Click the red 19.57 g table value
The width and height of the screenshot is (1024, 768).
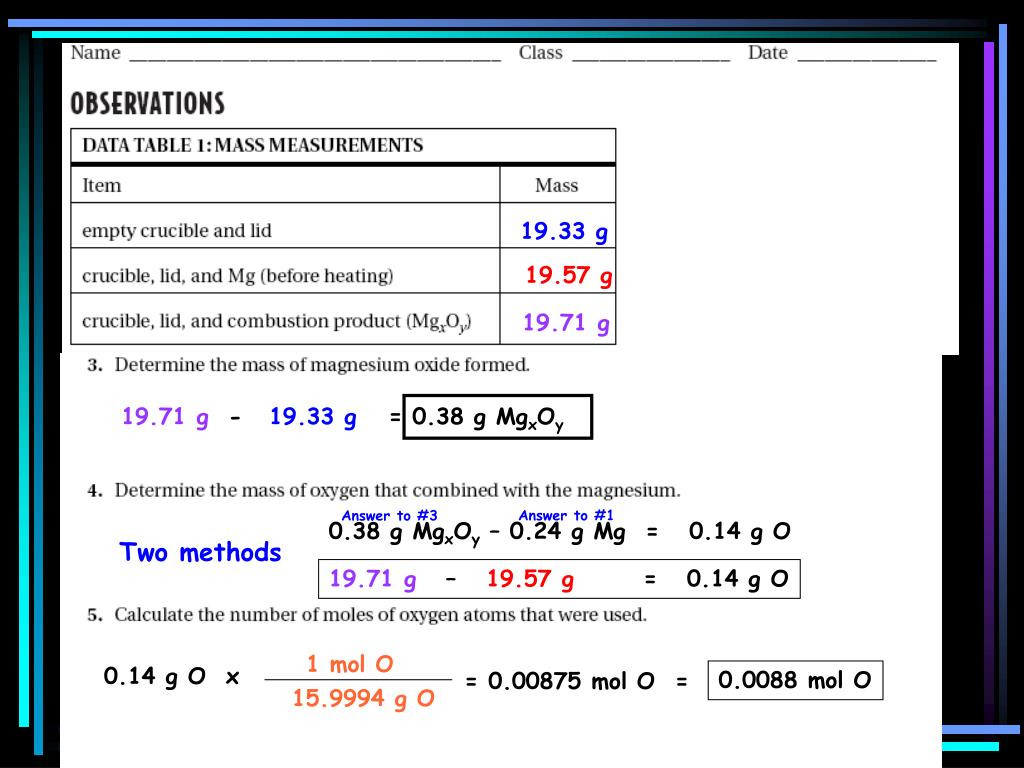pos(569,275)
